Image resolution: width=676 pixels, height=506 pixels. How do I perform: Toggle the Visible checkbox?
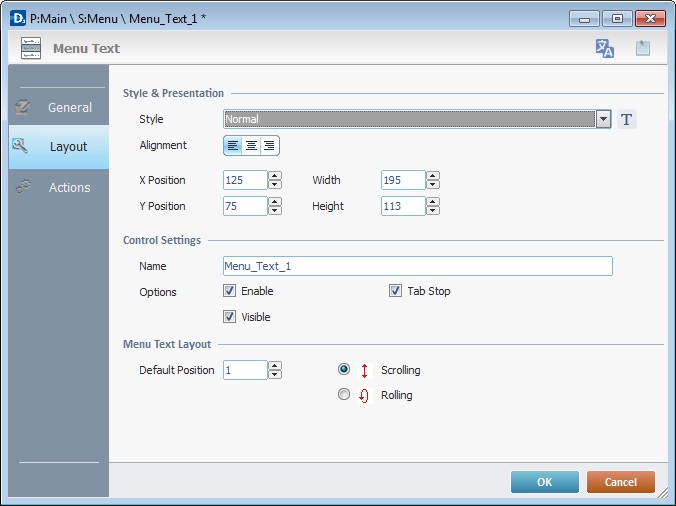229,317
